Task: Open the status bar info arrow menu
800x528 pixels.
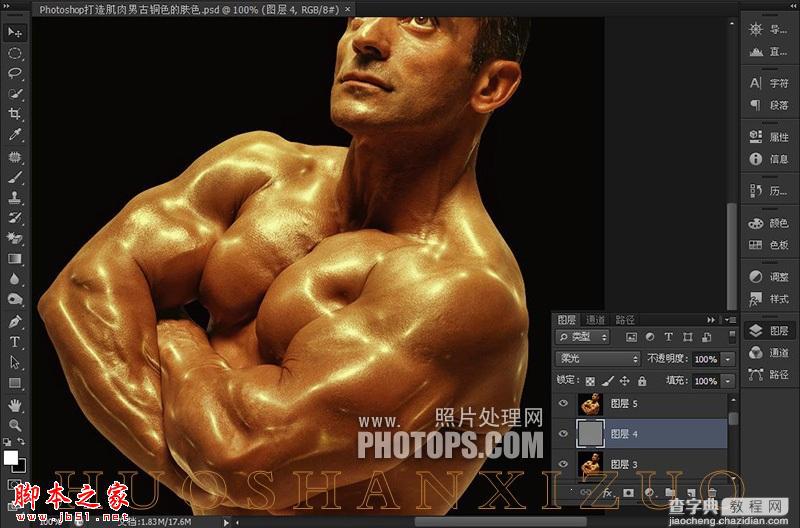Action: tap(226, 522)
